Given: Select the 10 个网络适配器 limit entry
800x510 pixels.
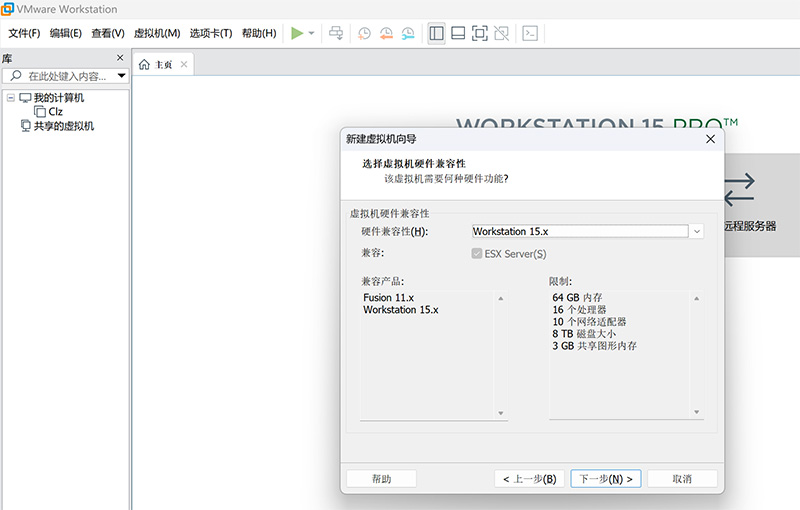Looking at the screenshot, I should click(x=589, y=322).
